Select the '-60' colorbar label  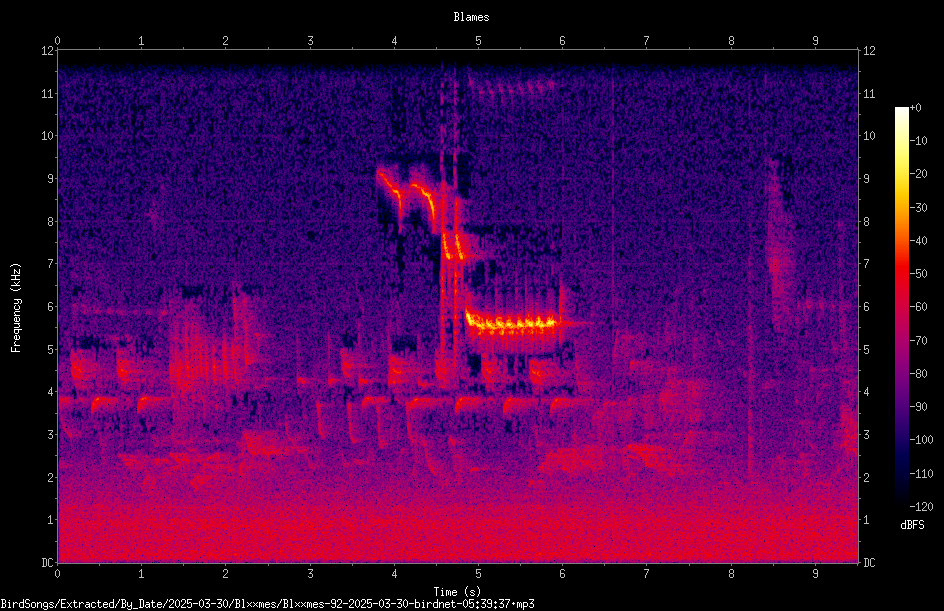pos(919,307)
